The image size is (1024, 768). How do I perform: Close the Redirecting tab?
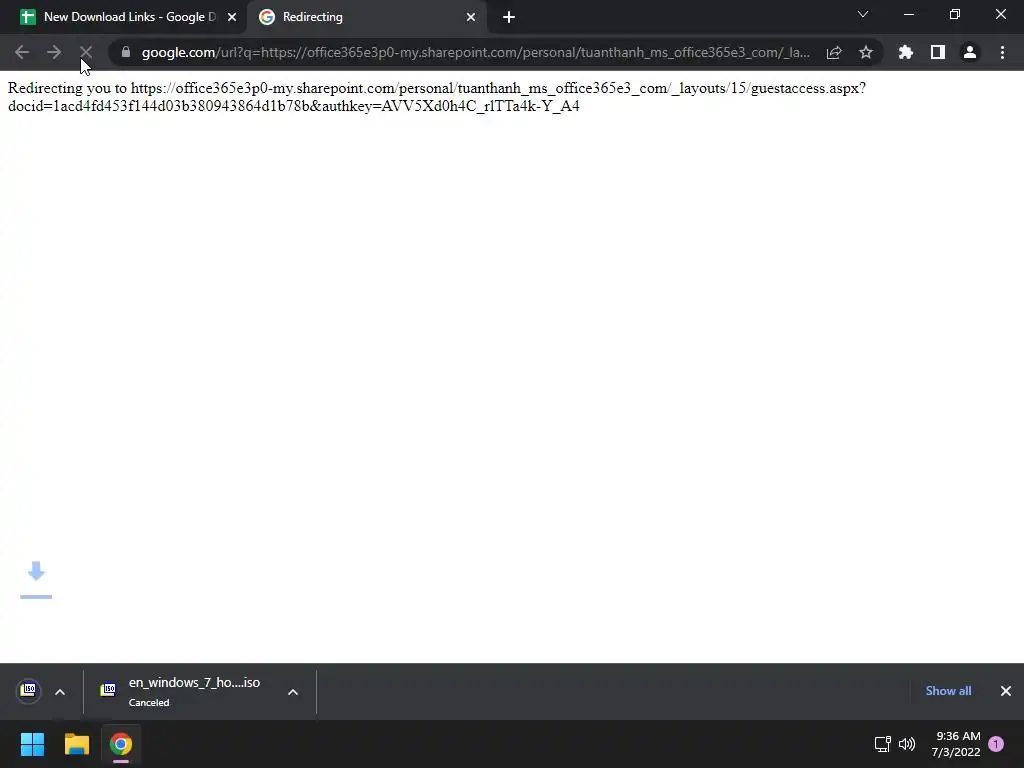(x=471, y=17)
